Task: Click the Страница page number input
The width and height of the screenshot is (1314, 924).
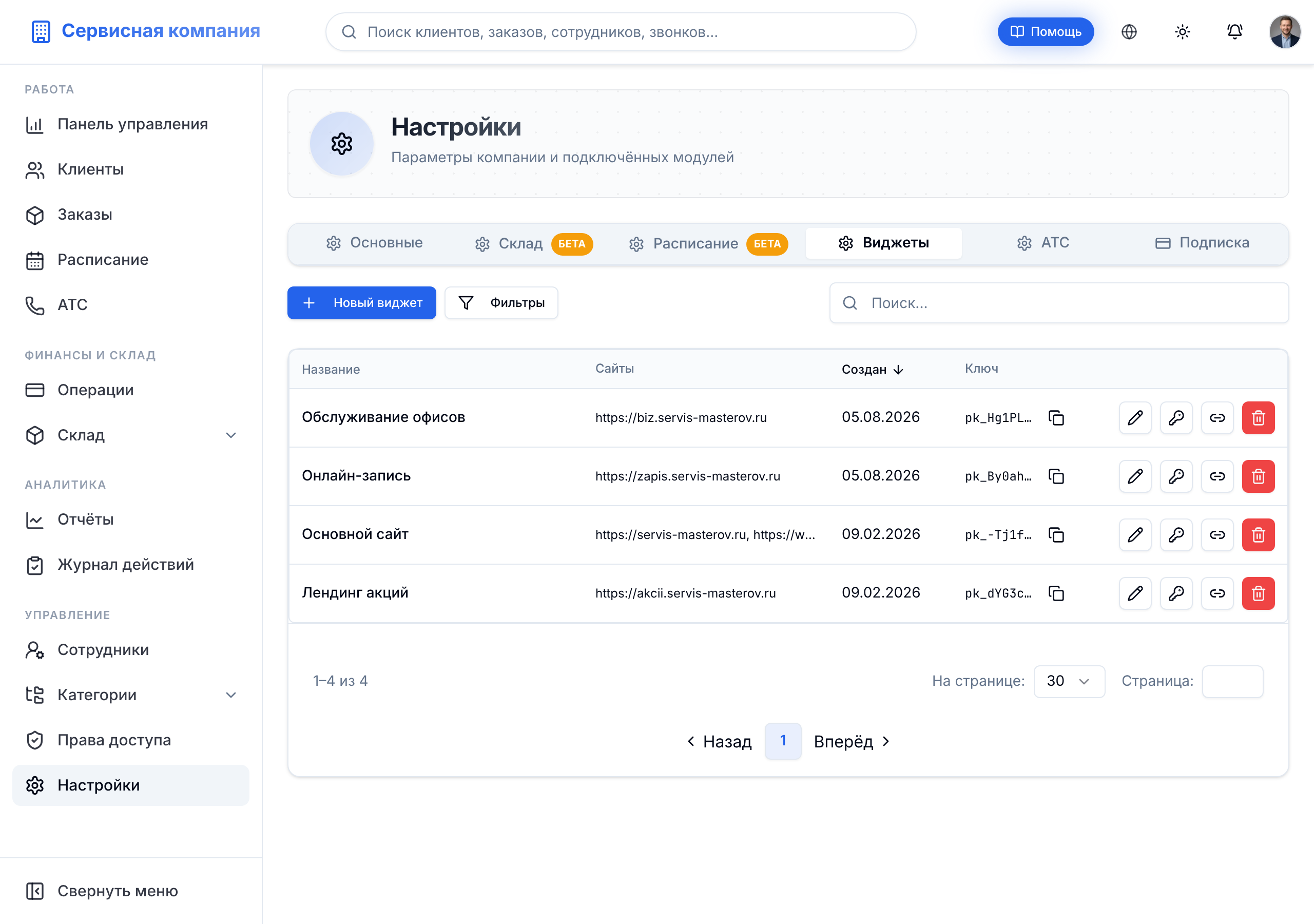Action: click(x=1233, y=681)
